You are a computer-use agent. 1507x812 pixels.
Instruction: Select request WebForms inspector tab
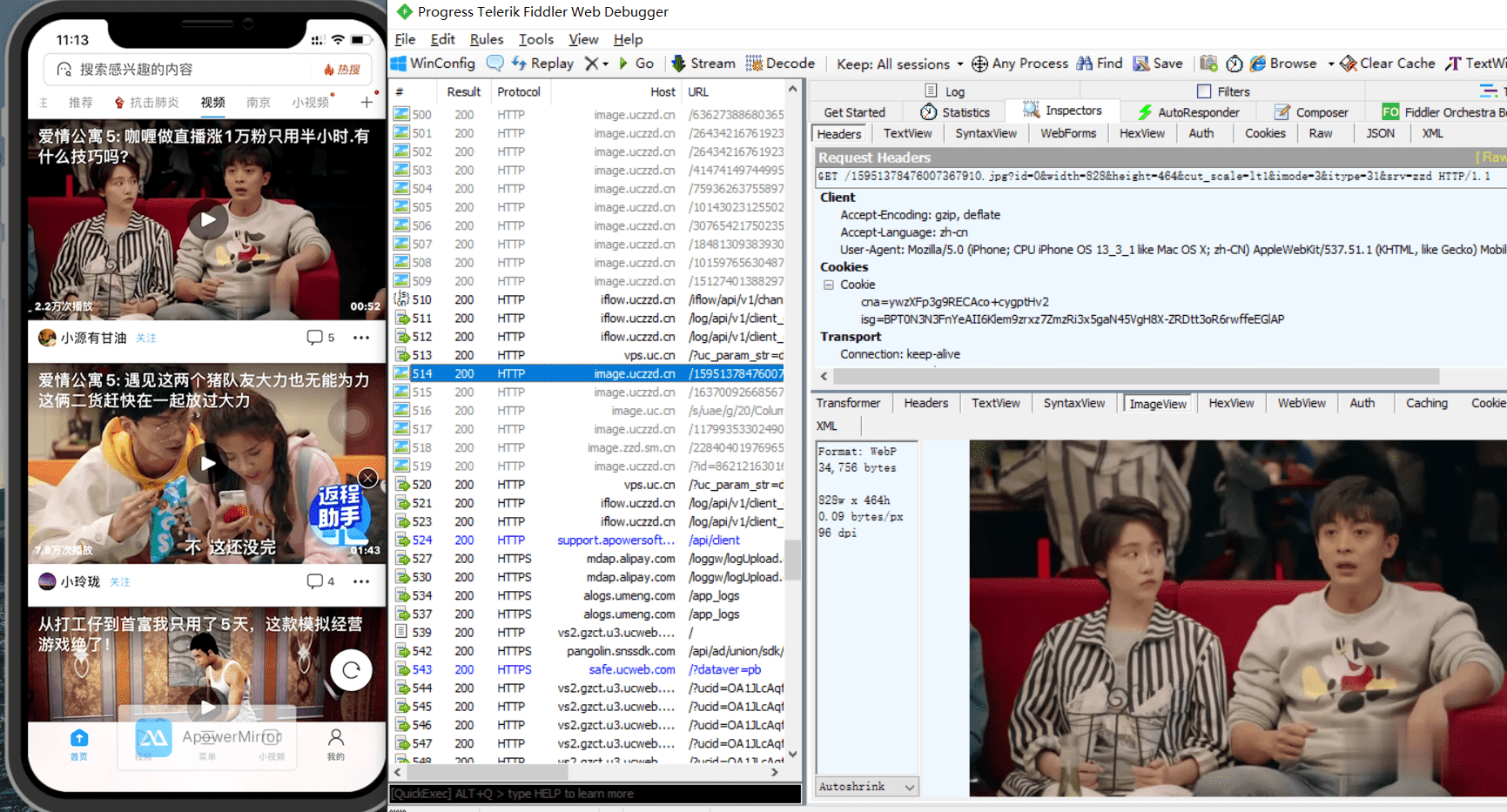point(1068,133)
